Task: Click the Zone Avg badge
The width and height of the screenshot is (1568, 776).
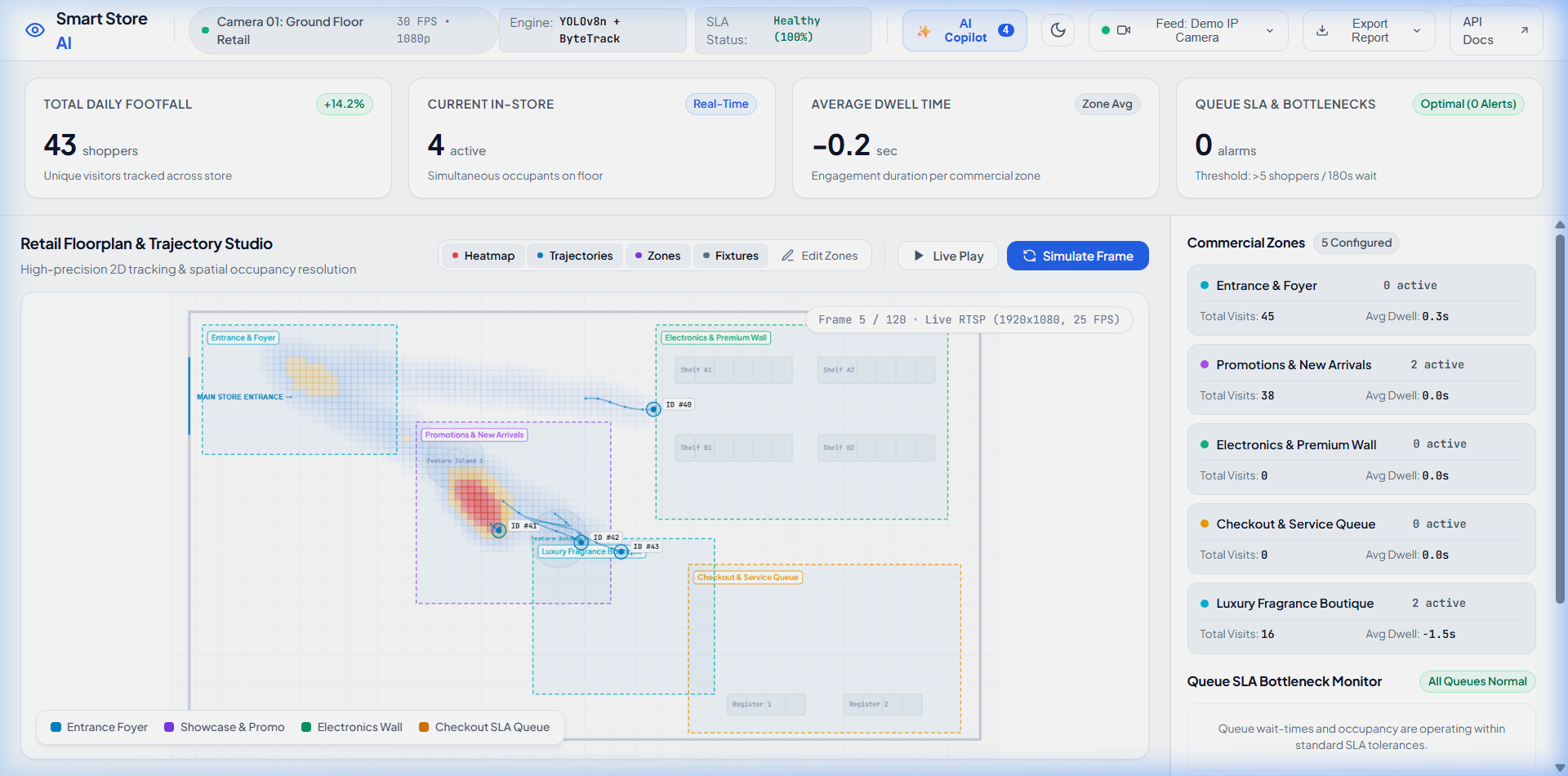Action: pos(1107,104)
